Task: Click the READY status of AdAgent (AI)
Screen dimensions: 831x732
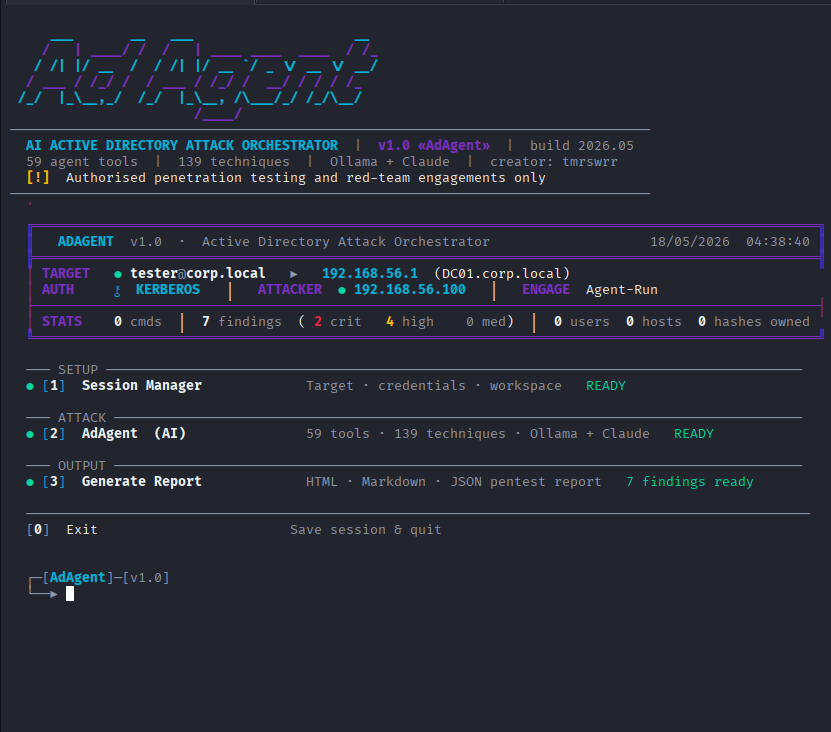Action: (x=694, y=434)
